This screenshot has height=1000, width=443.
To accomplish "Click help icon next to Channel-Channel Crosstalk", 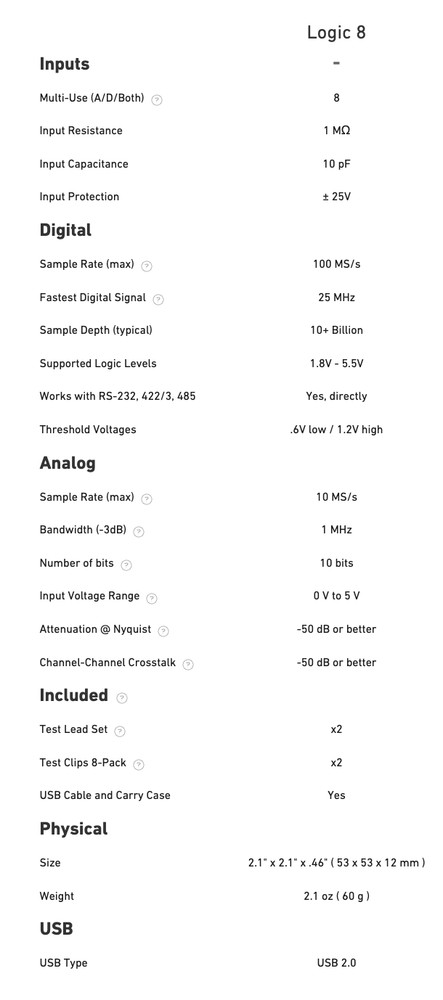I will click(x=188, y=664).
